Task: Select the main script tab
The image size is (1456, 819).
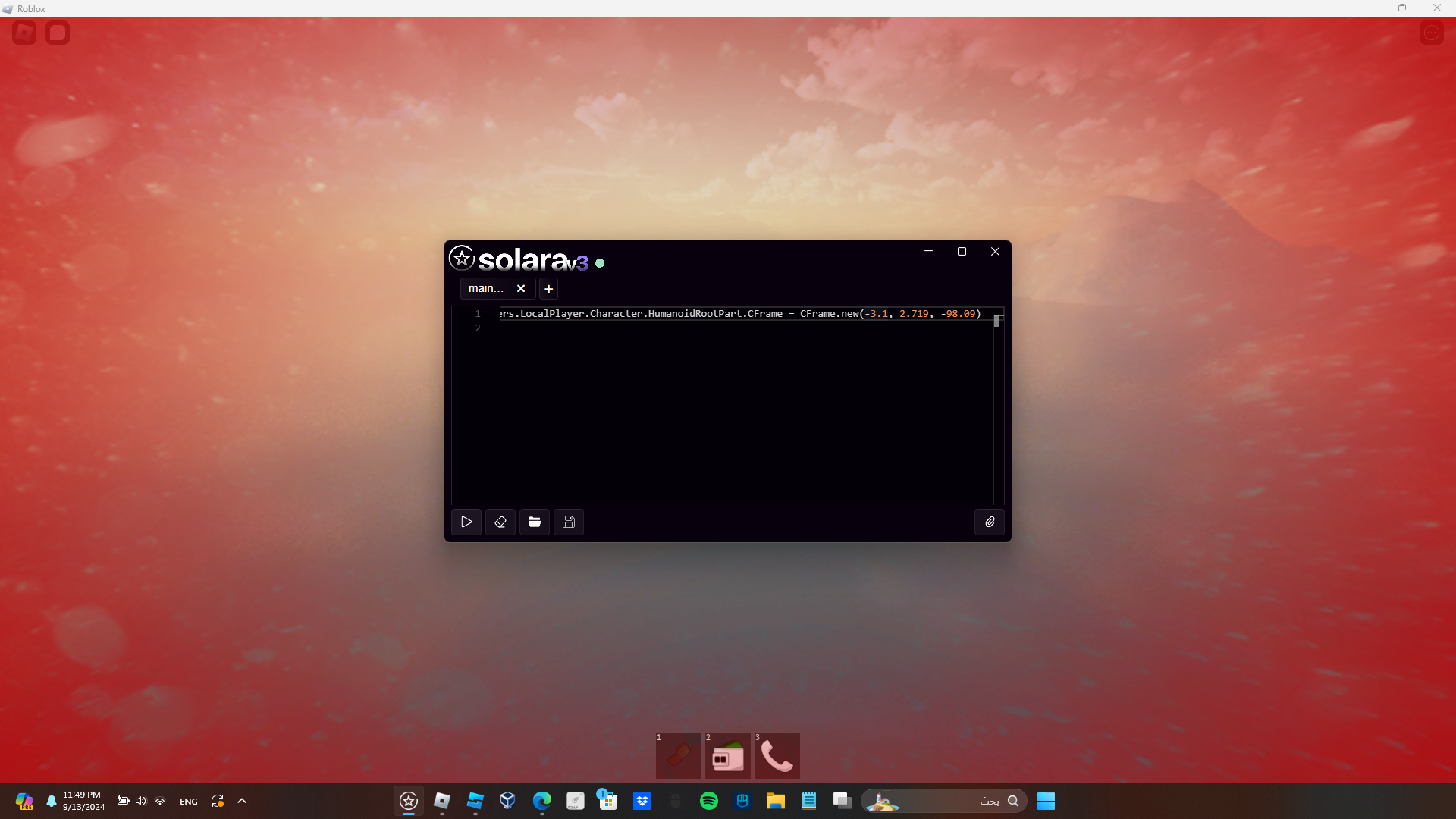Action: 486,289
